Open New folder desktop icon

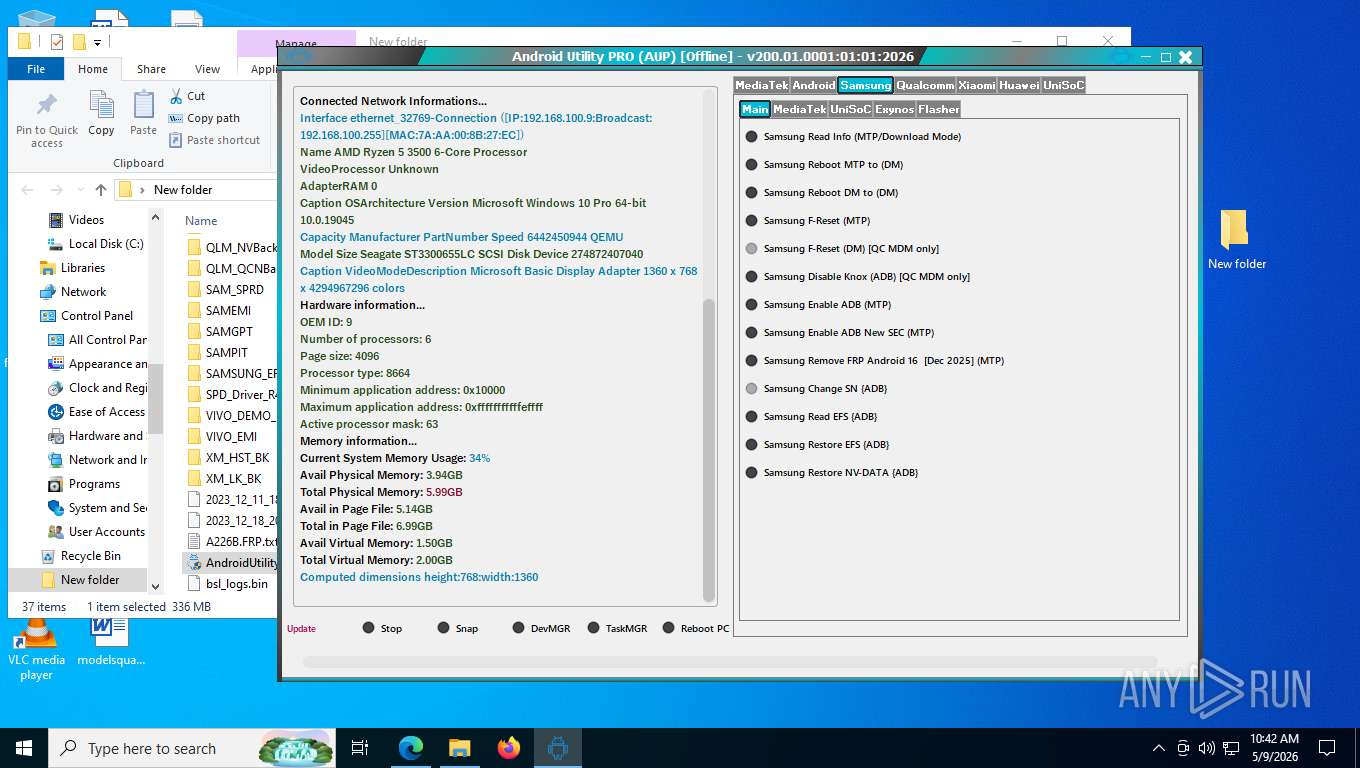[x=1236, y=240]
